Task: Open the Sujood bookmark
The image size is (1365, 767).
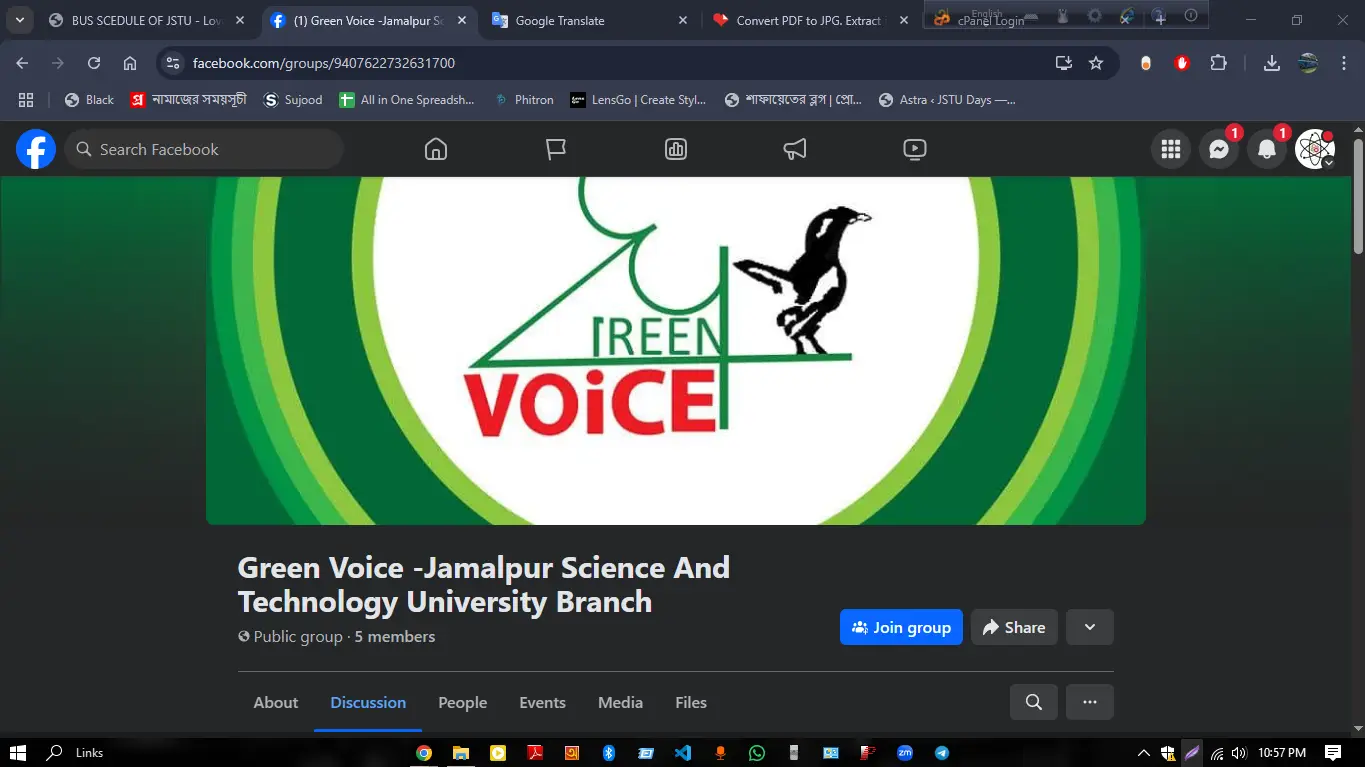Action: 292,100
